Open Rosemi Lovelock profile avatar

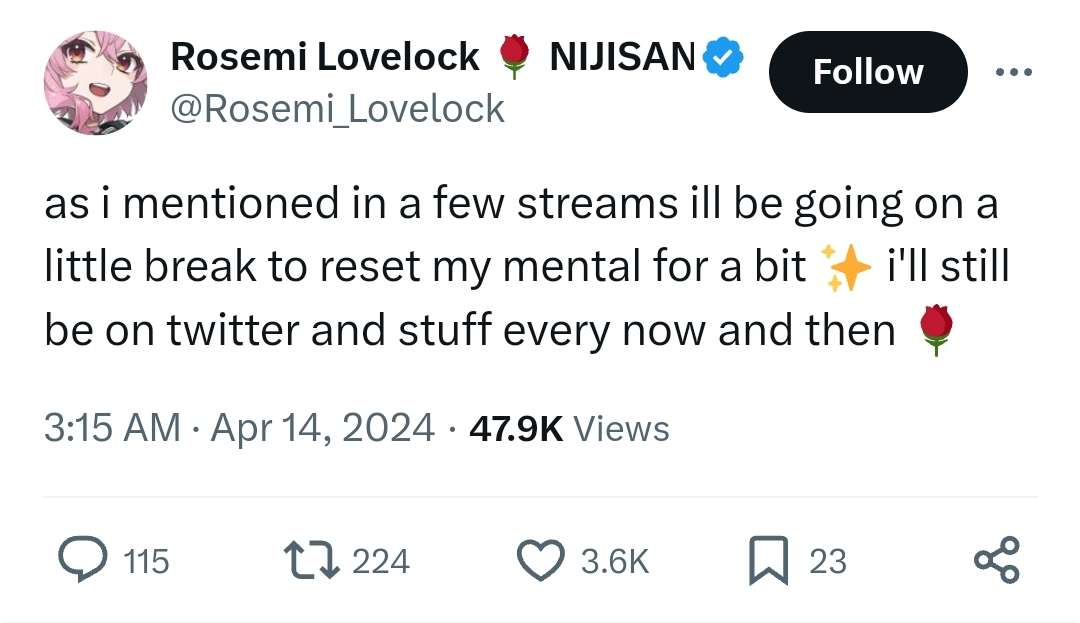[96, 83]
